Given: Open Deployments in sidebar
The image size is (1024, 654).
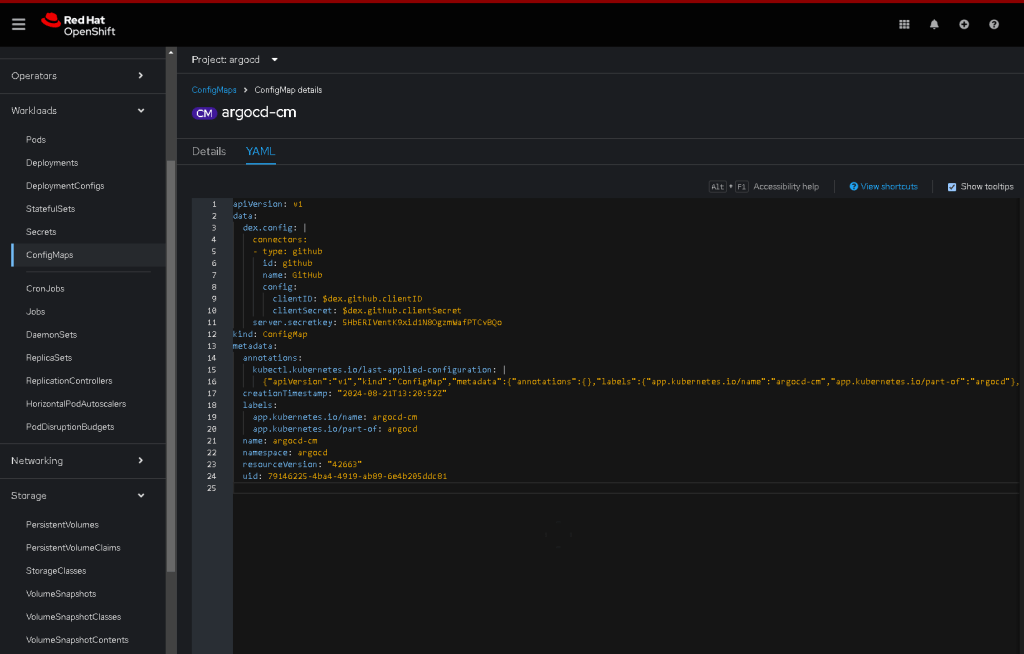Looking at the screenshot, I should click(52, 163).
